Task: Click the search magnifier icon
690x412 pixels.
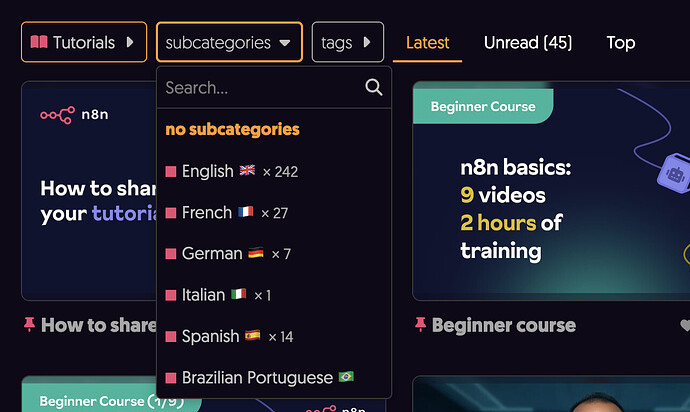Action: 374,87
